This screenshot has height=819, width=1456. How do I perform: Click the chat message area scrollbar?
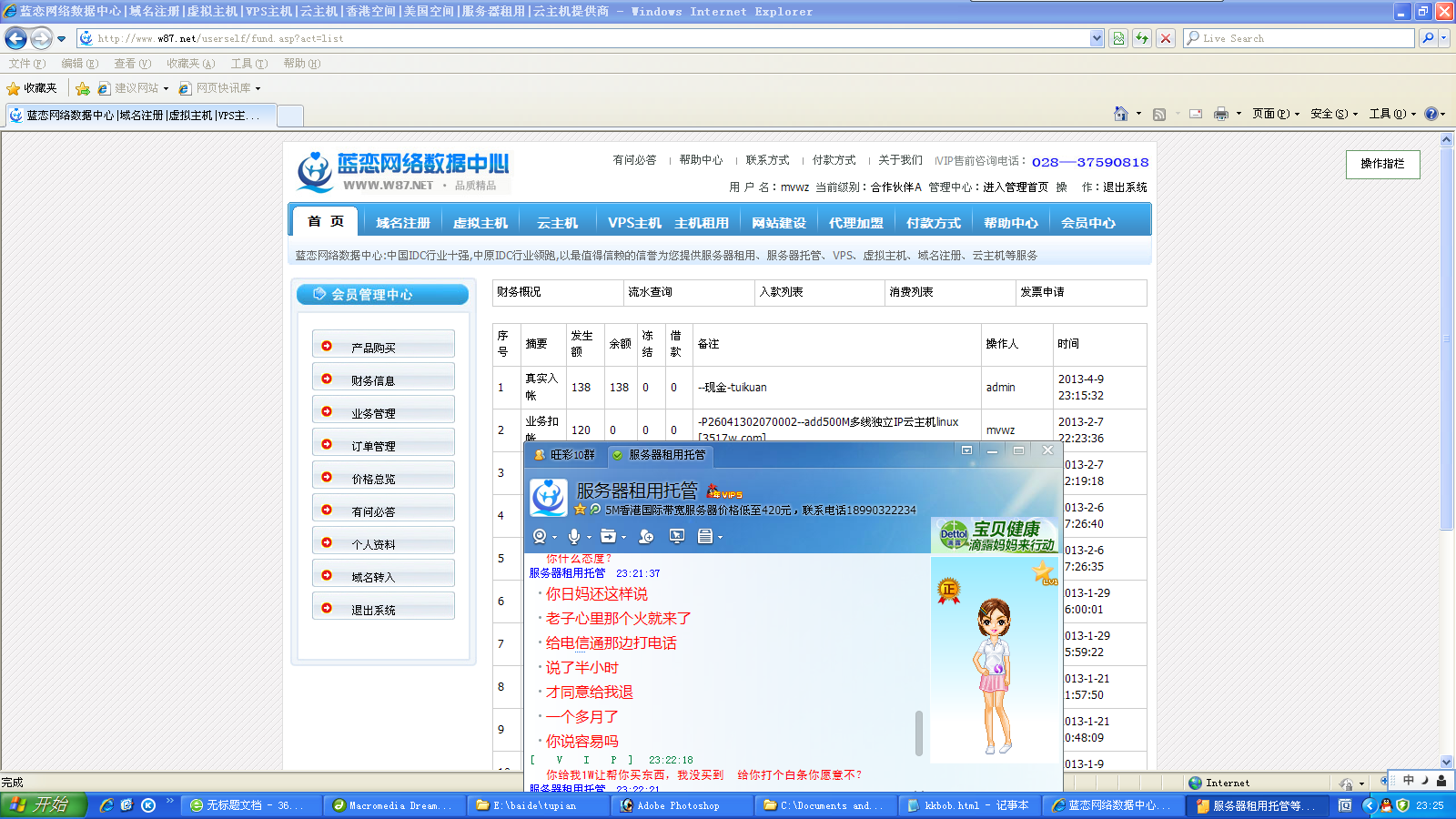point(918,733)
